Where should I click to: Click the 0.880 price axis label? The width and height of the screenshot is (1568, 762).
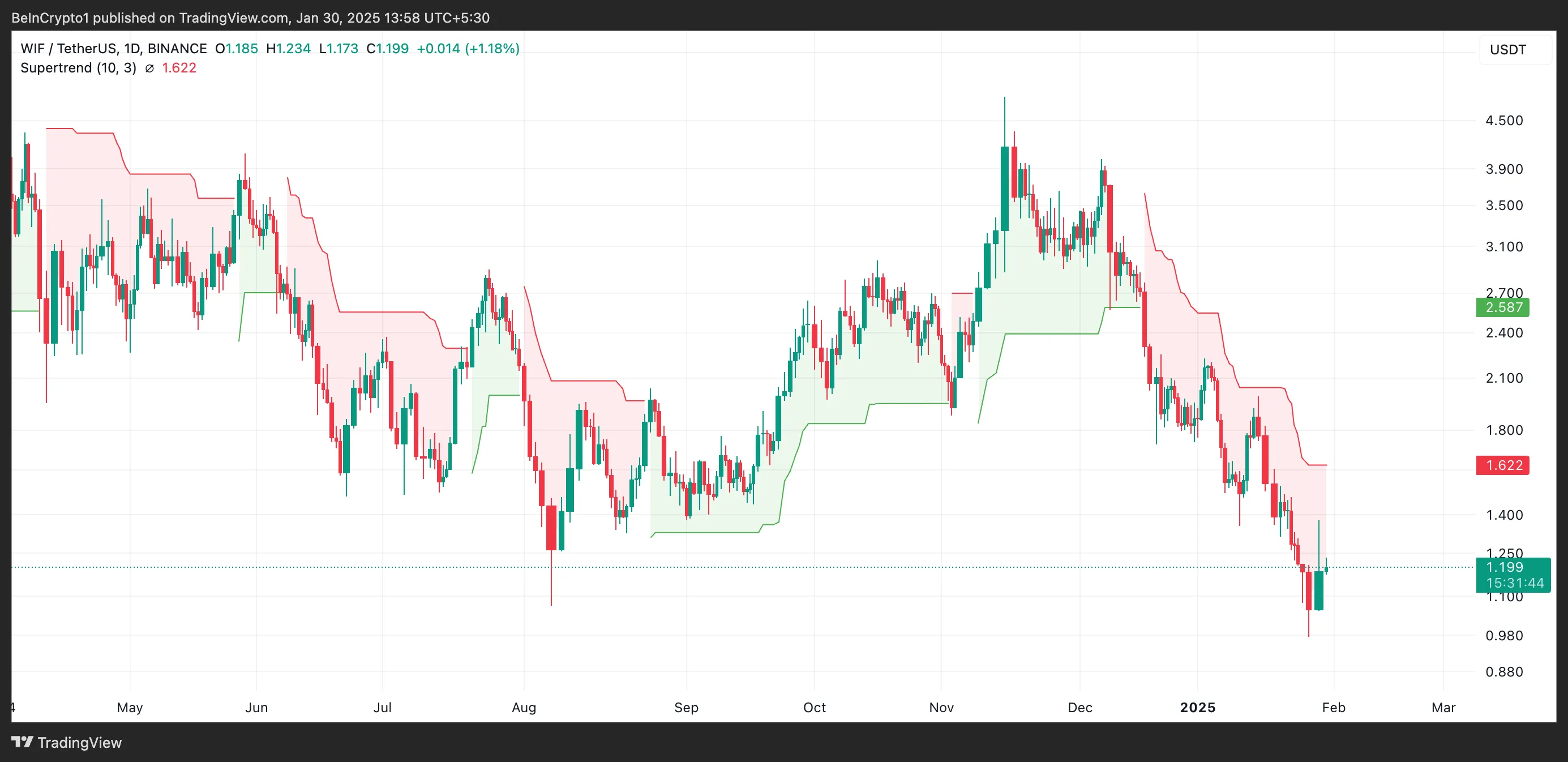click(1503, 672)
